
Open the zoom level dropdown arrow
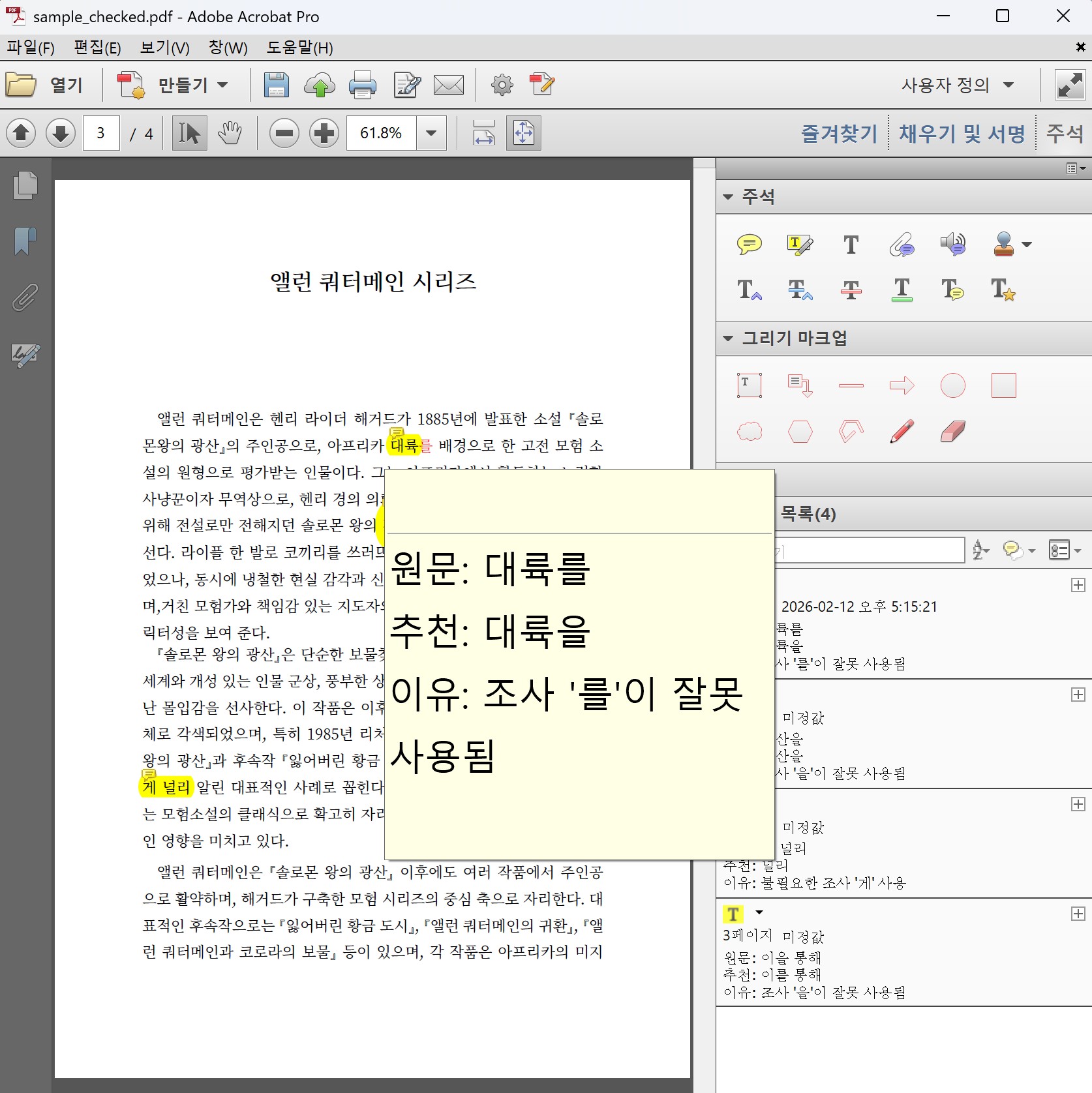tap(431, 133)
